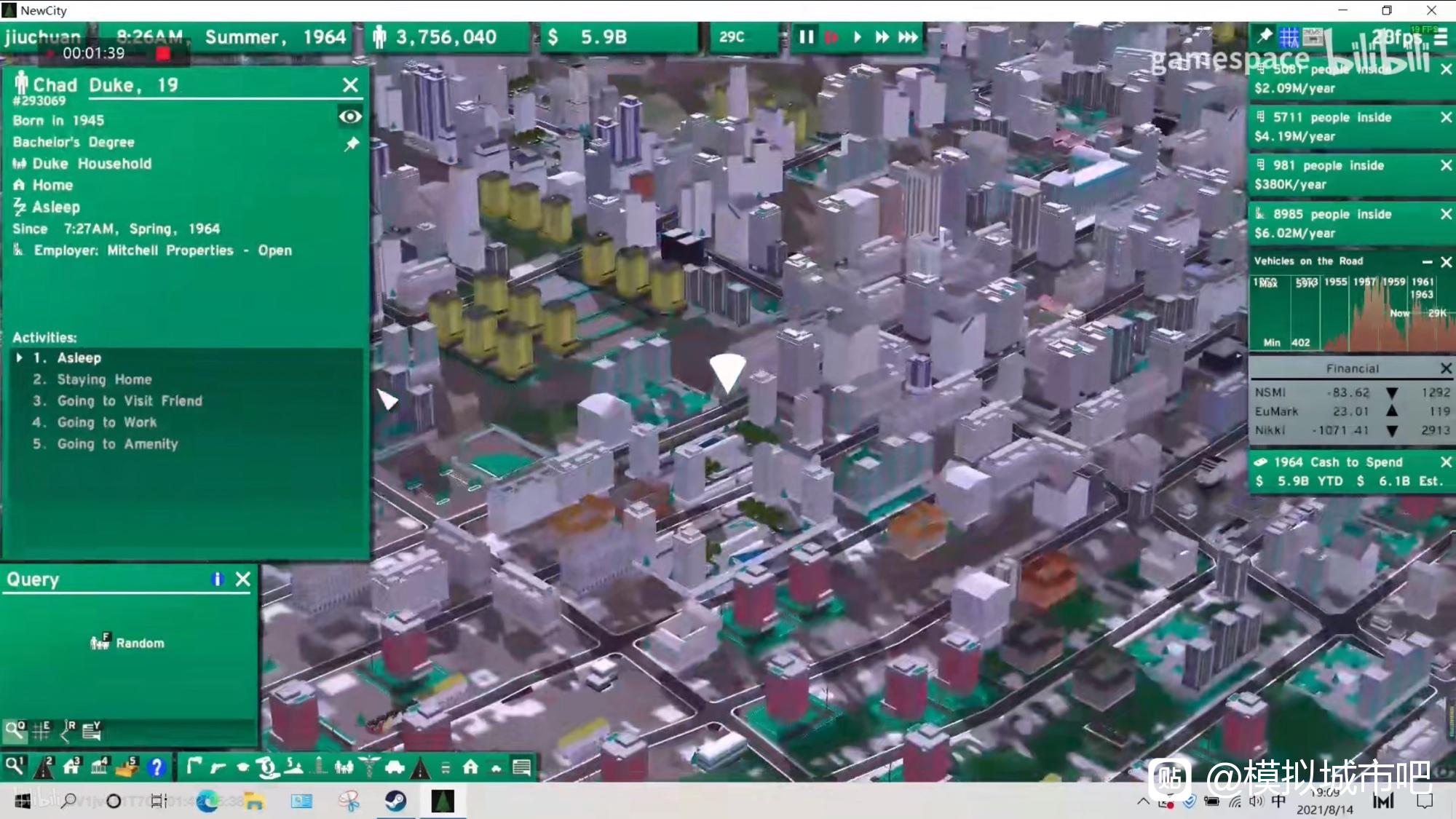The image size is (1456, 819).
Task: Expand the Asleep activity entry arrow
Action: 20,357
